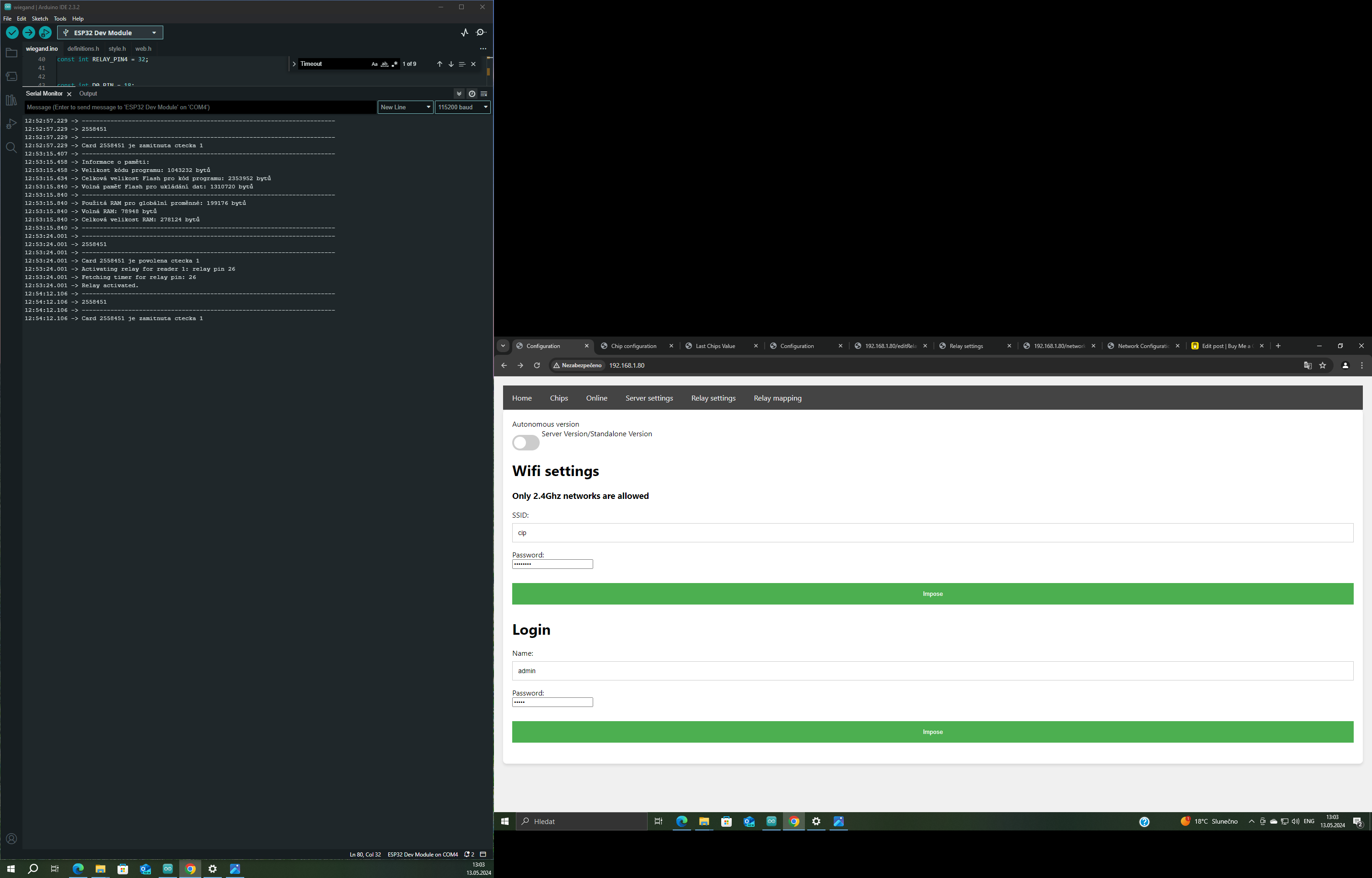Open Chips in the page navigation

click(558, 398)
